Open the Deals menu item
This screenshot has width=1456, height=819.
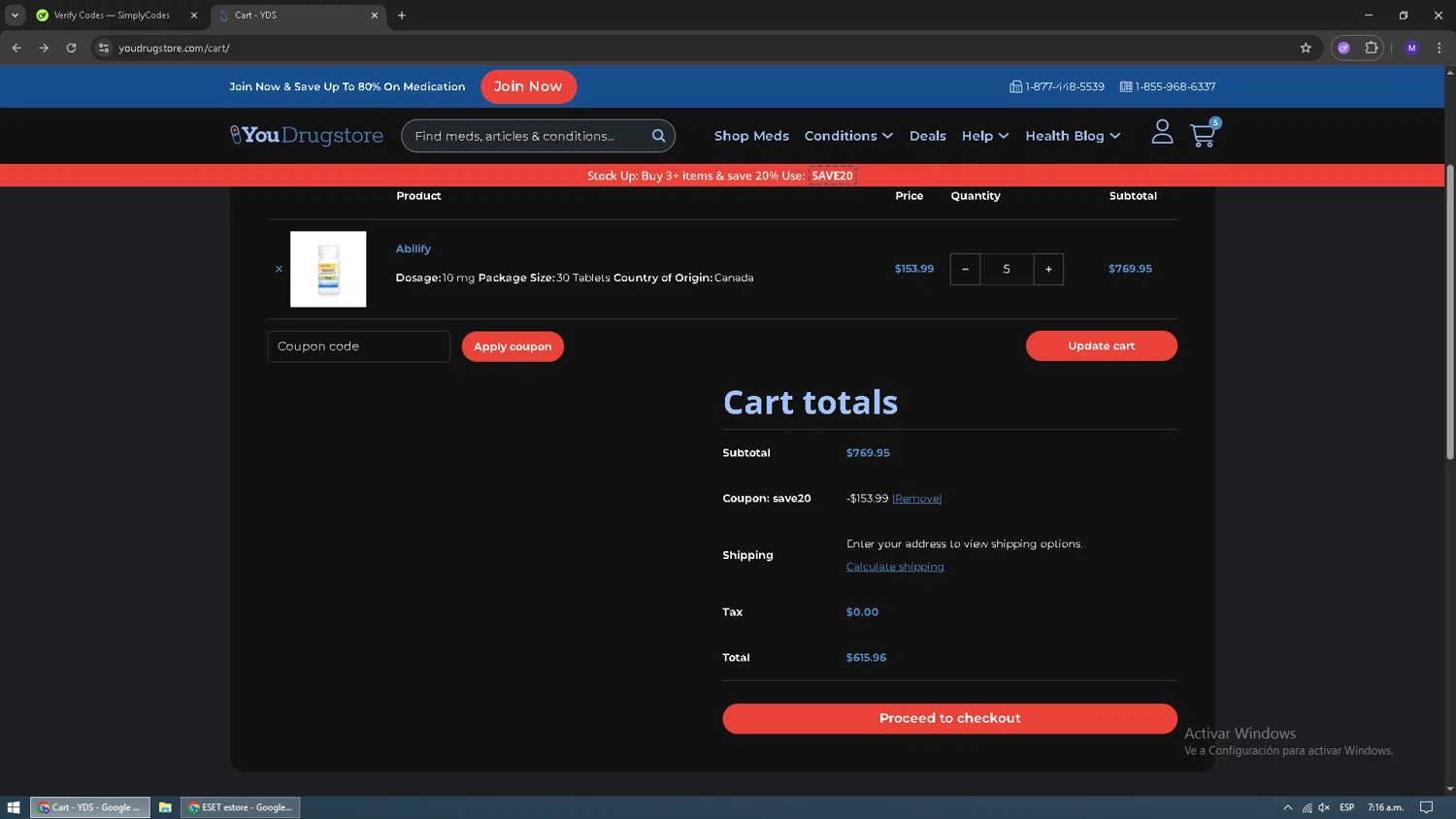coord(927,136)
